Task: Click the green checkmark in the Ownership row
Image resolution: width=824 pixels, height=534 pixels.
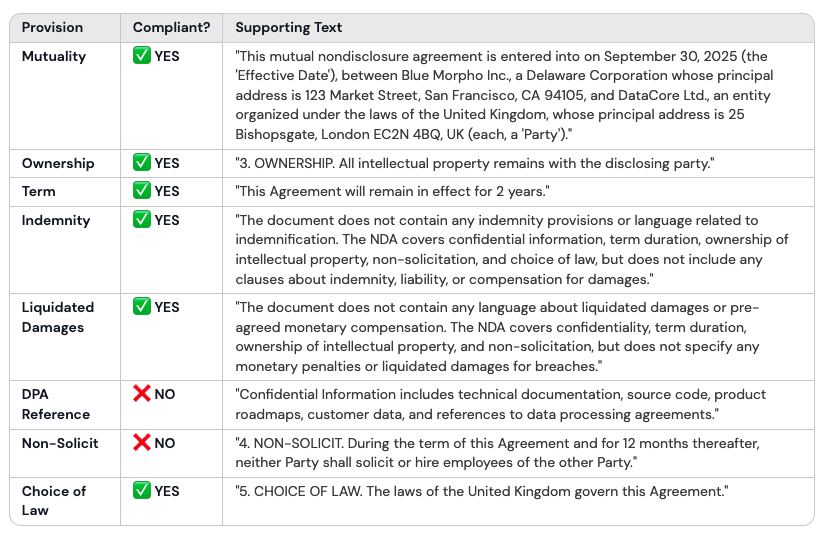Action: [142, 163]
